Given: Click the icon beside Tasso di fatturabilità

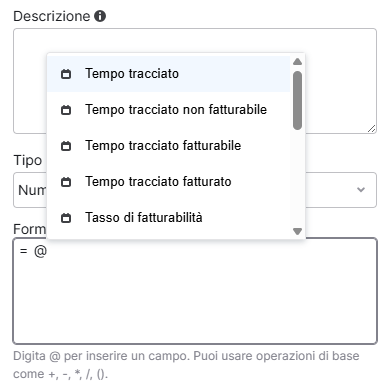Looking at the screenshot, I should coord(66,218).
